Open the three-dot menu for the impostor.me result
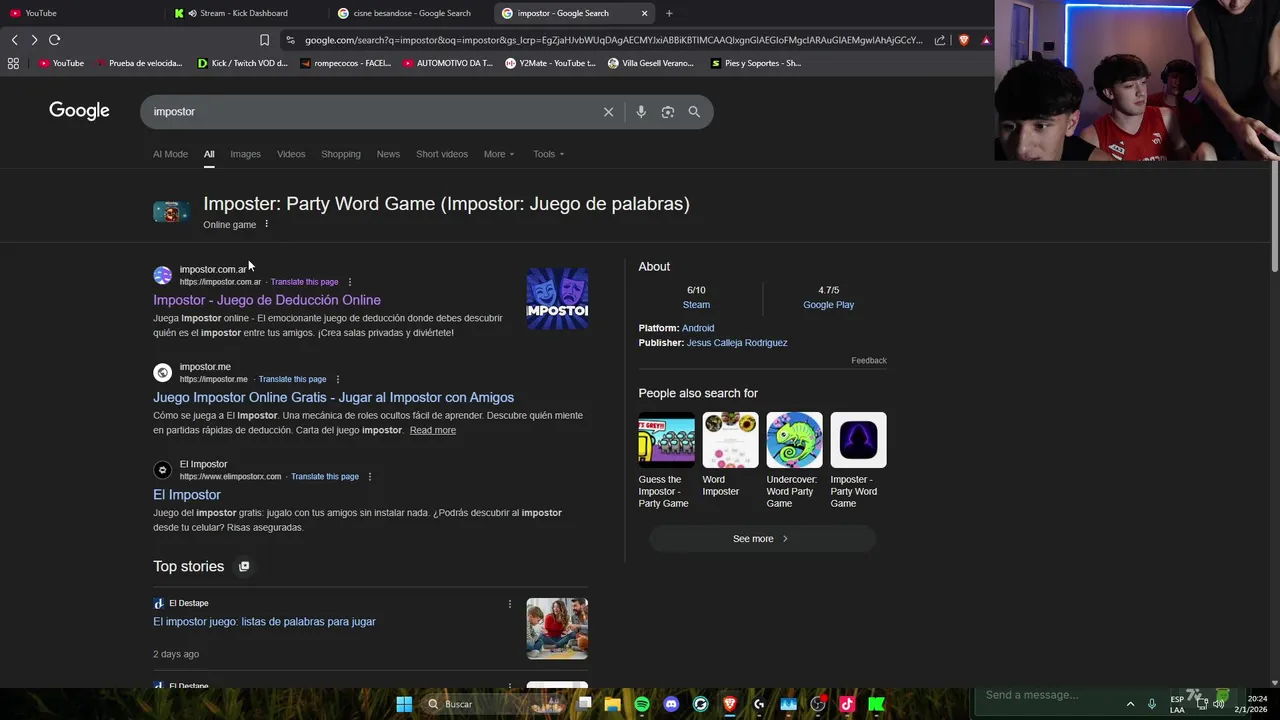The height and width of the screenshot is (720, 1280). tap(337, 379)
